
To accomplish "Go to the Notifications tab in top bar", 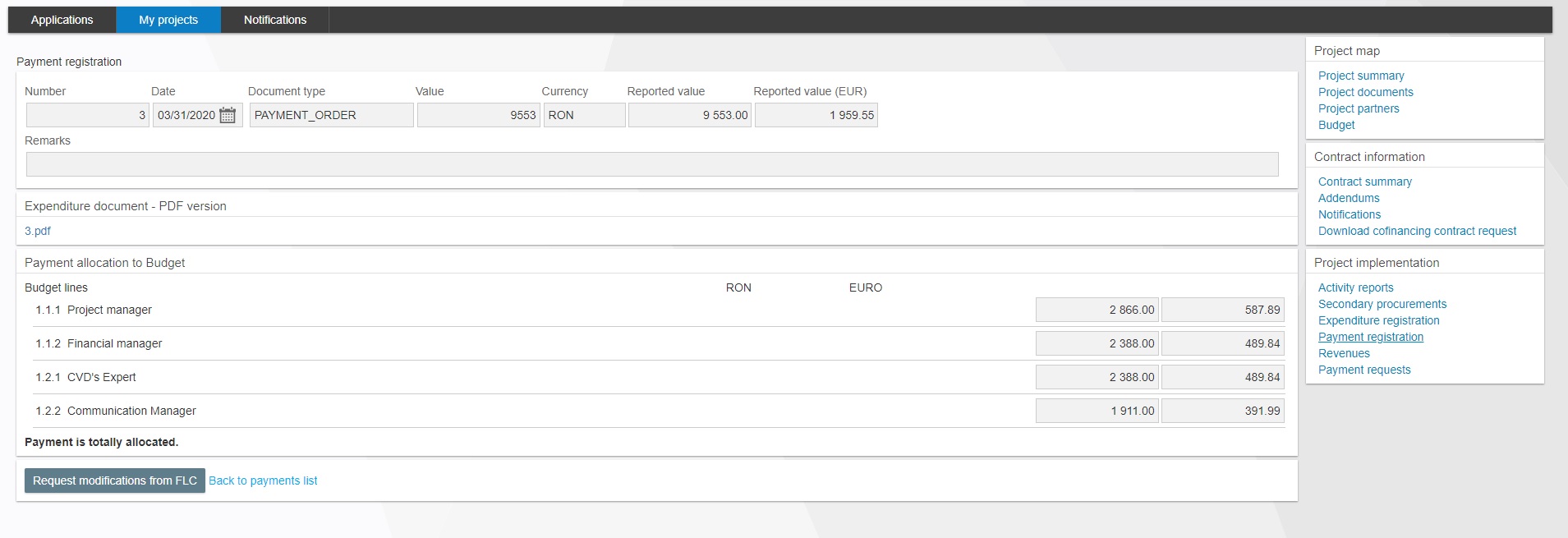I will click(274, 20).
